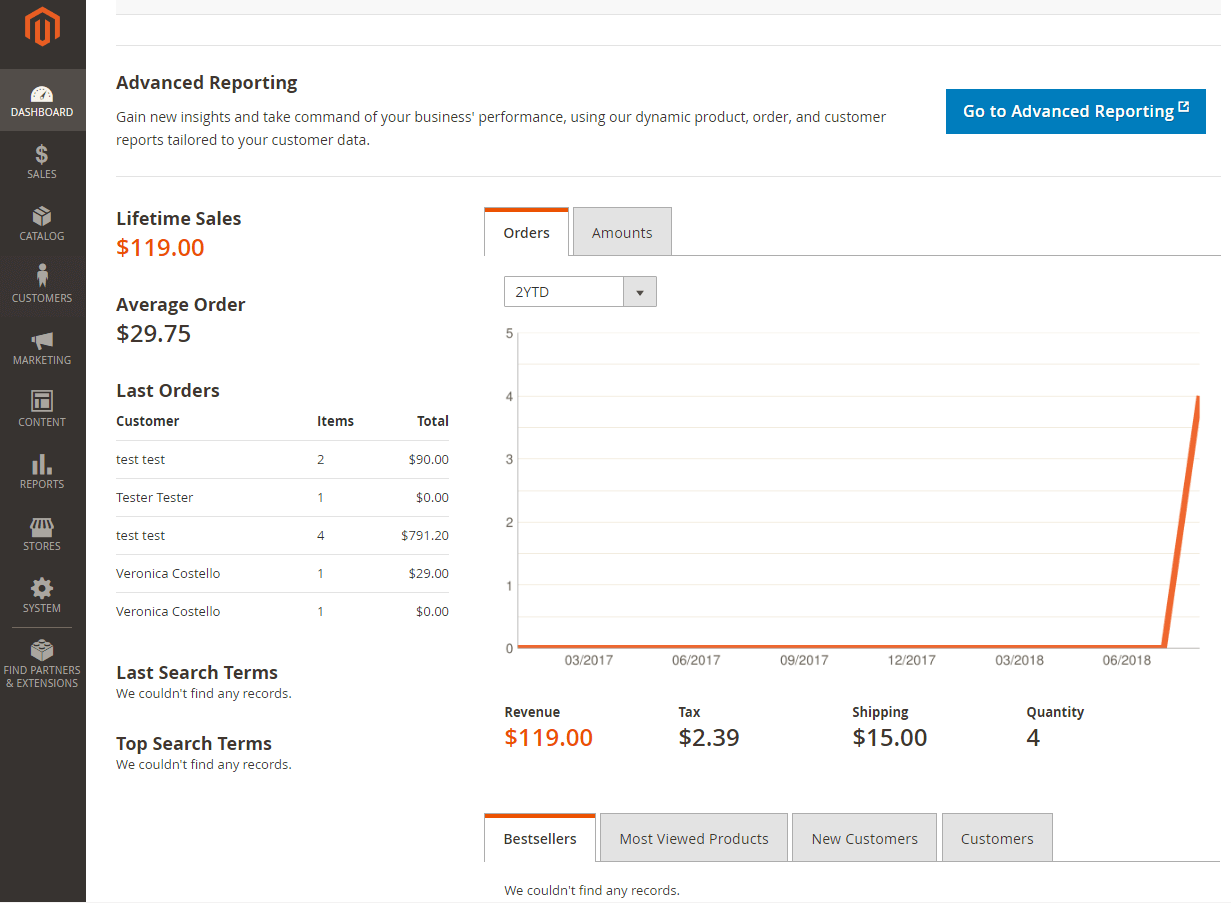Click the Catalog box icon
Screen dimensions: 1231x903
point(42,220)
